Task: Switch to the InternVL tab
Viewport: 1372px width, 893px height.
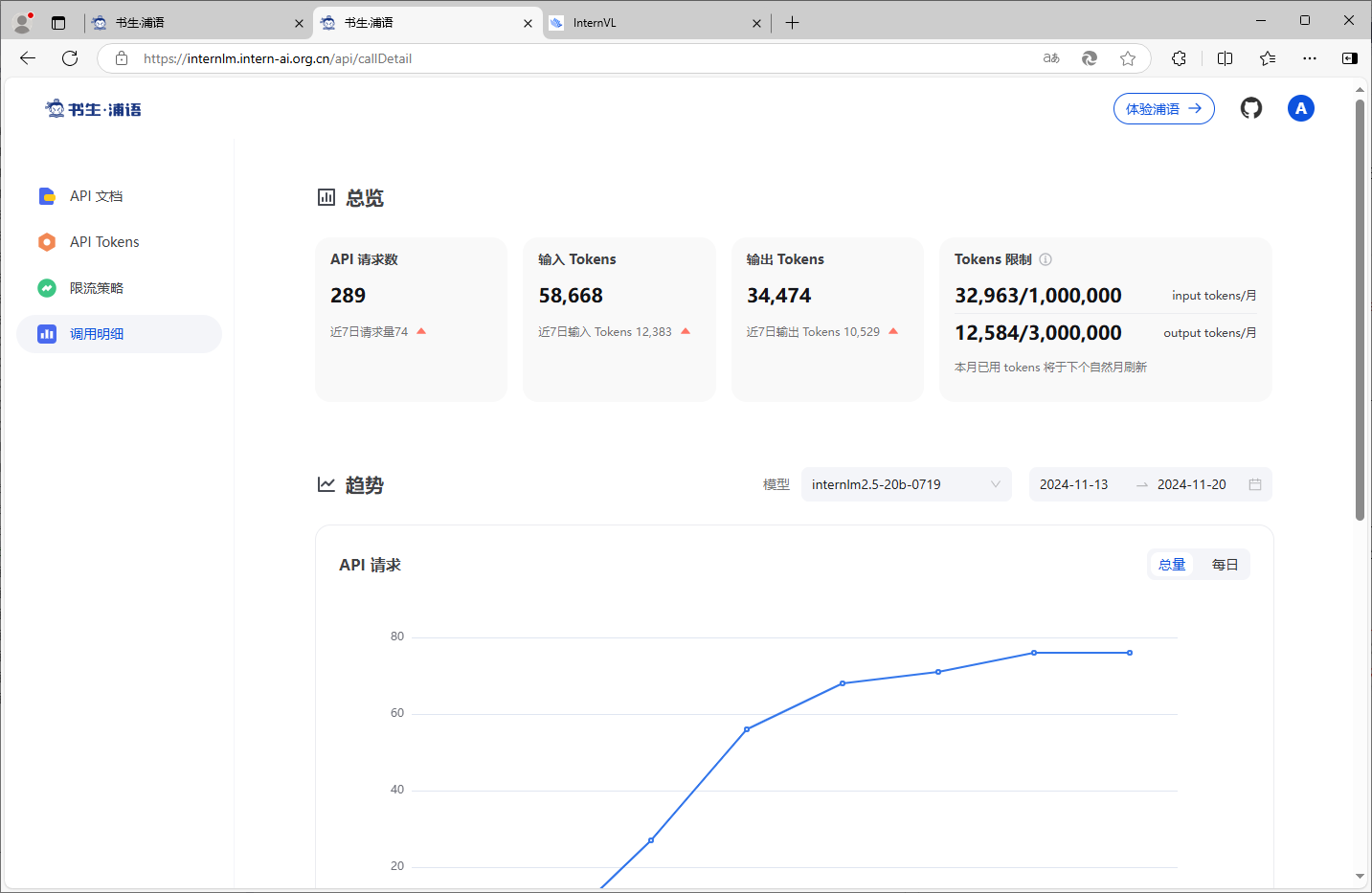Action: click(657, 23)
